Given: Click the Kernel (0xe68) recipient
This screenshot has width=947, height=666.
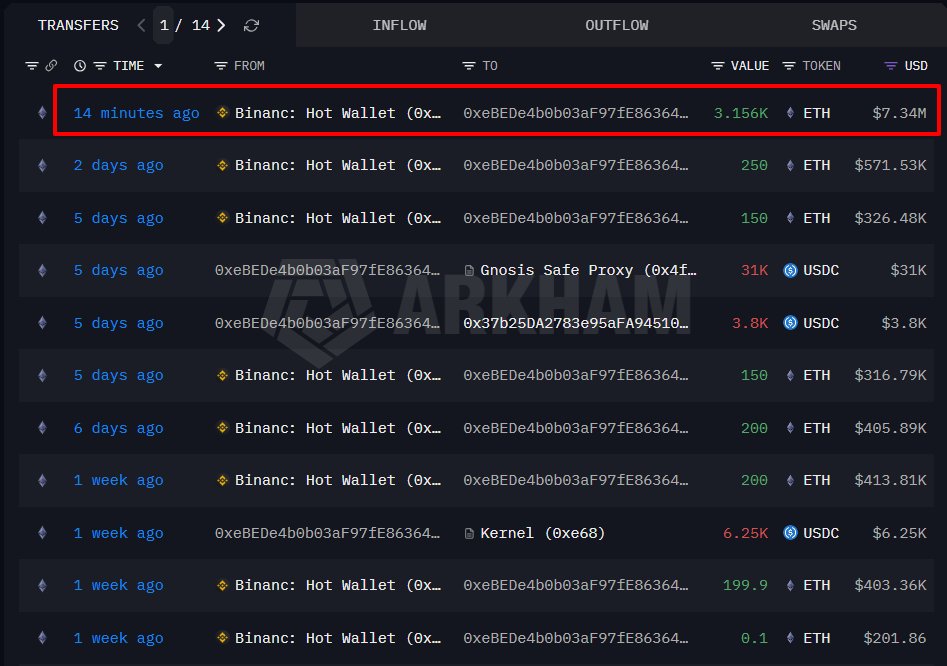Looking at the screenshot, I should (542, 533).
